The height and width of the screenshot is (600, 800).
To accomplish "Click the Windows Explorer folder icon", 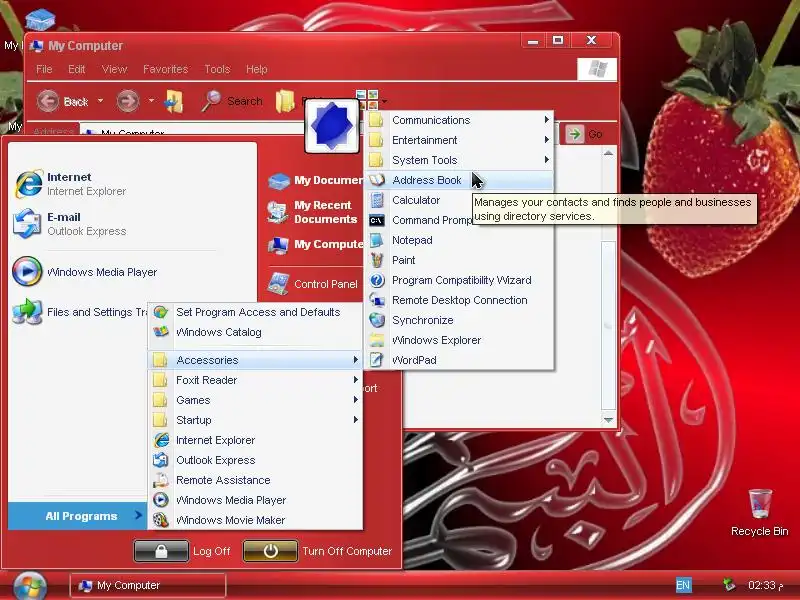I will click(377, 340).
